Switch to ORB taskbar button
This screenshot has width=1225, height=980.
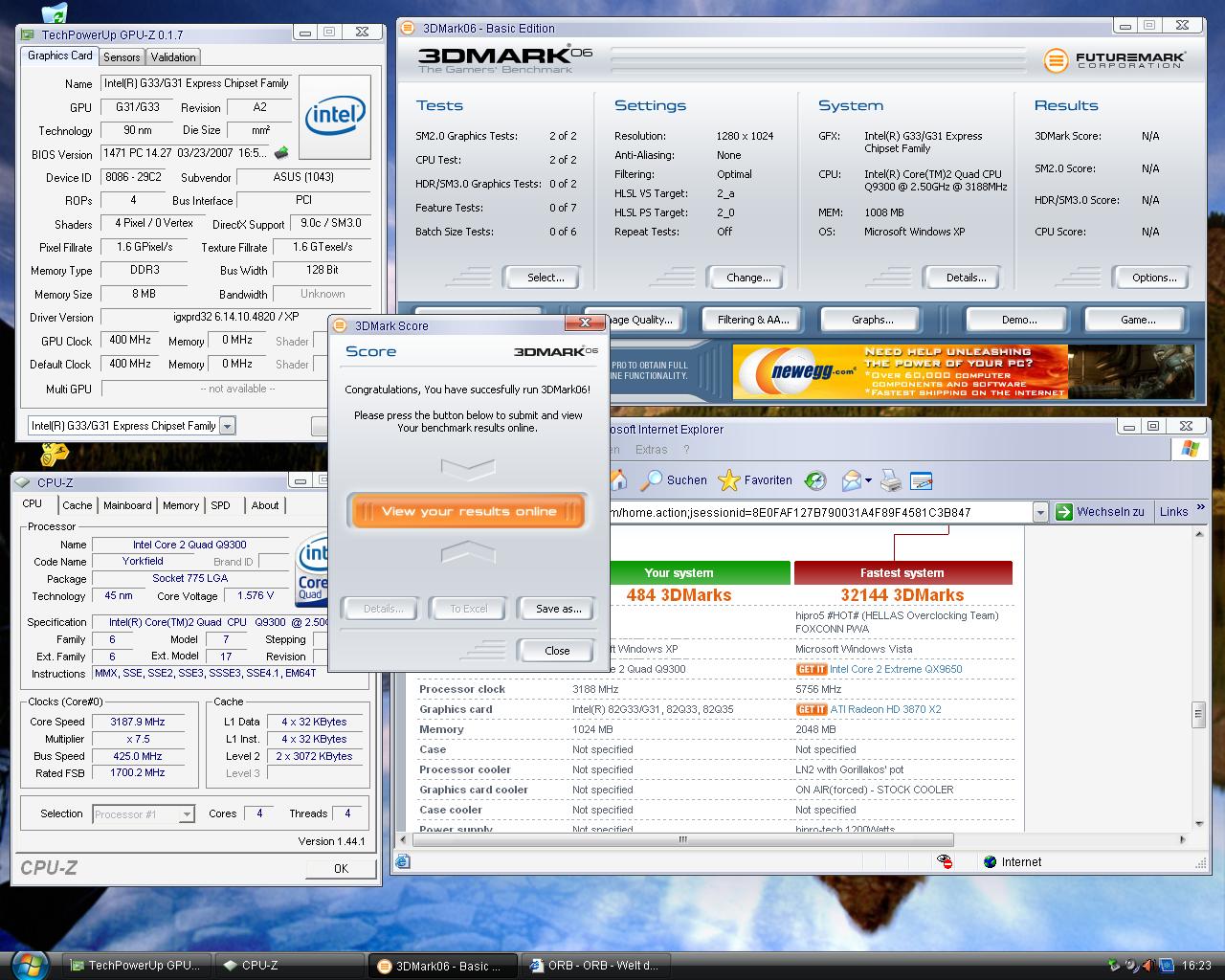tap(595, 966)
